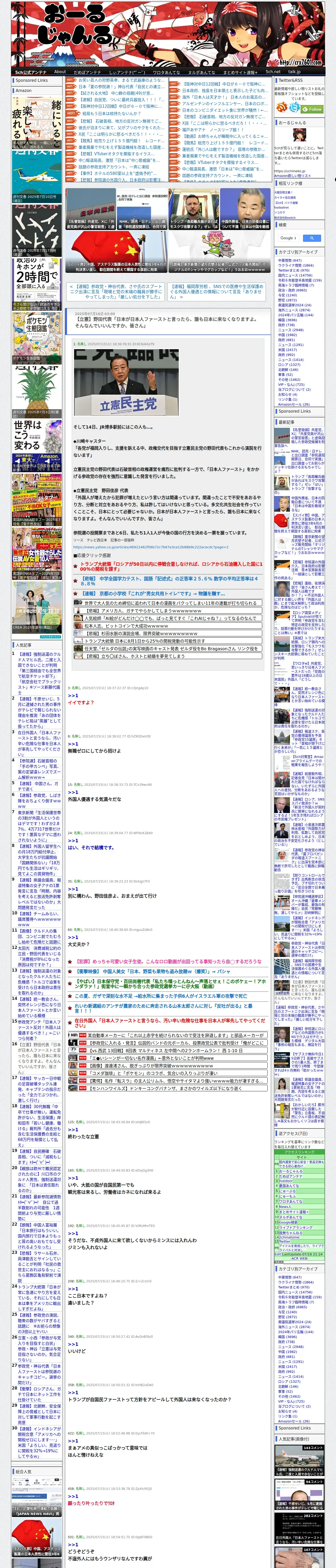This screenshot has width=336, height=1568.
Task: Open rank 3 livedoor in 逆アクセス ranking
Action: pos(287,1181)
